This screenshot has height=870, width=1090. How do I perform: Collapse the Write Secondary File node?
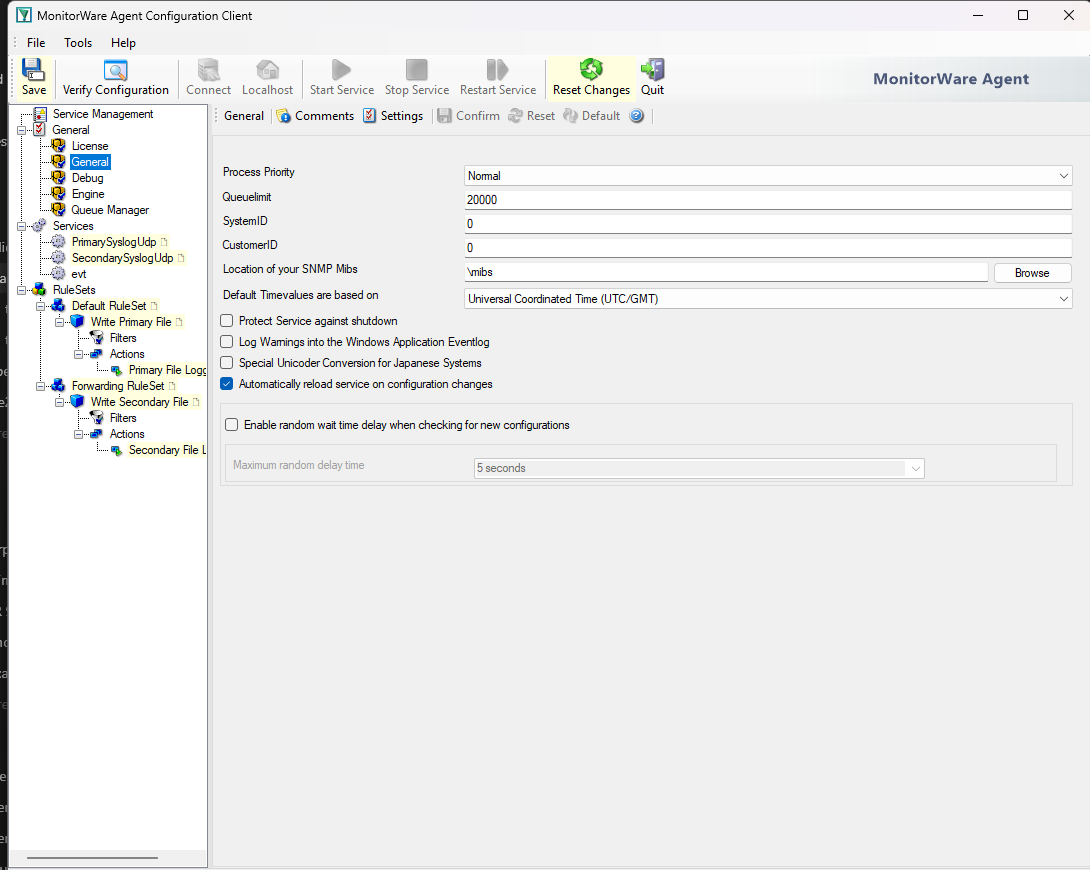(x=59, y=402)
